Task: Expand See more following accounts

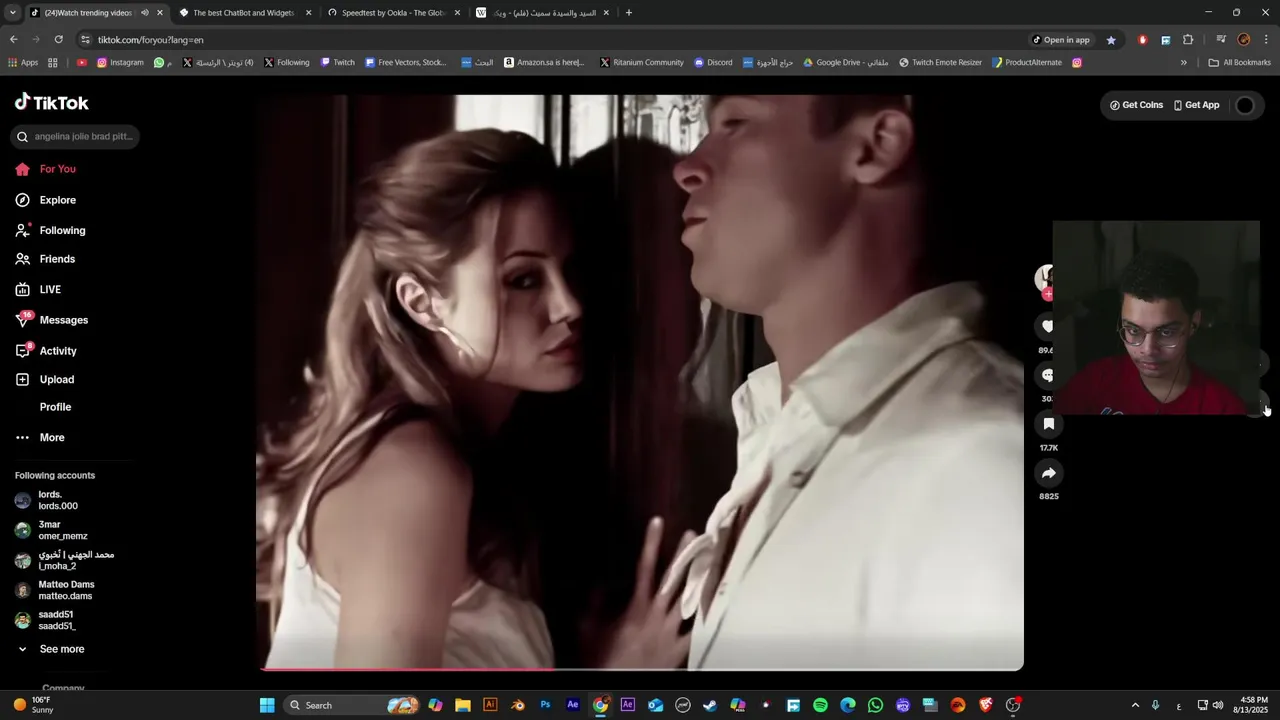Action: (x=50, y=649)
